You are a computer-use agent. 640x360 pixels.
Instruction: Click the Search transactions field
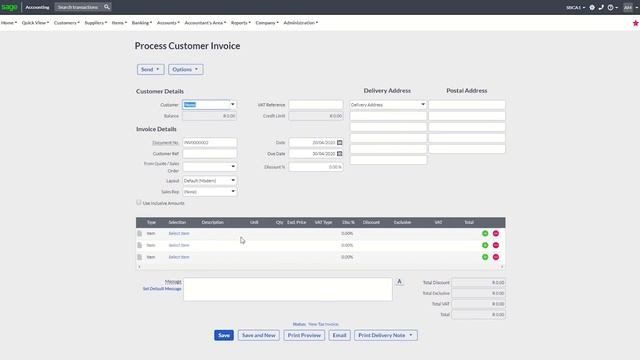[x=78, y=7]
